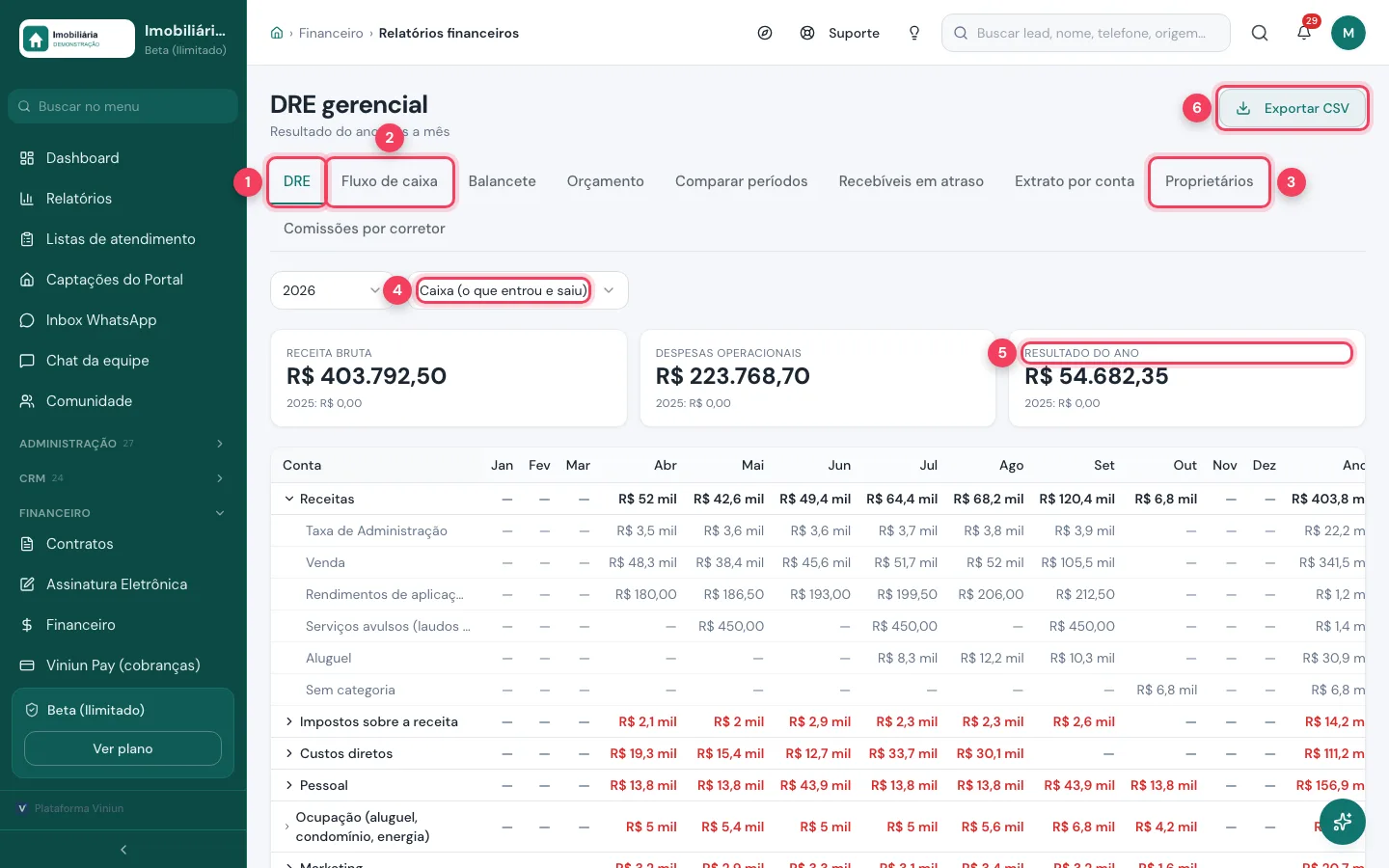This screenshot has height=868, width=1389.
Task: Click the magnifier search icon button
Action: click(x=1260, y=33)
